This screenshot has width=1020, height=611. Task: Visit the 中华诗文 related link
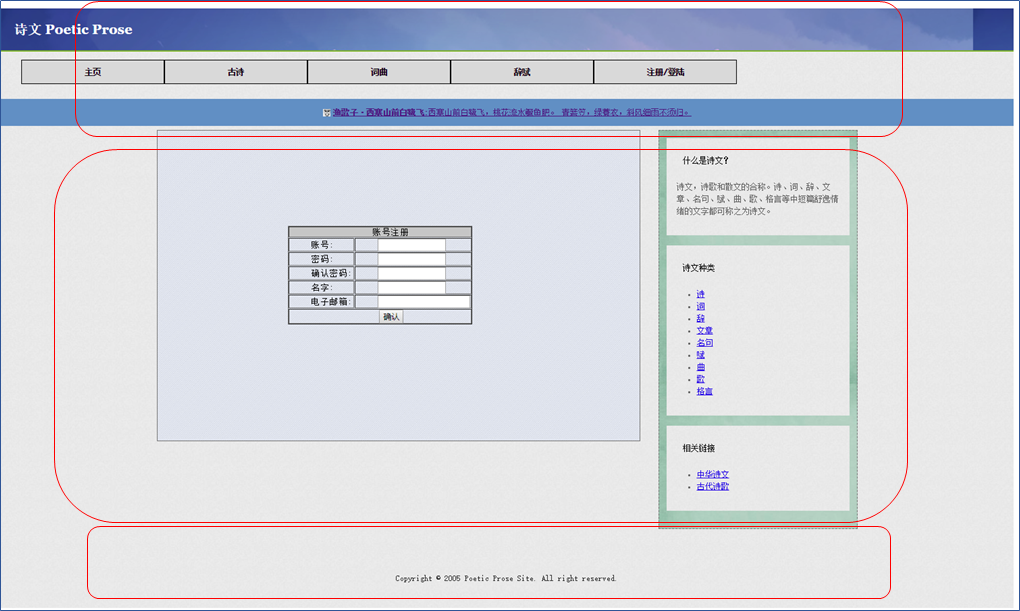[713, 475]
